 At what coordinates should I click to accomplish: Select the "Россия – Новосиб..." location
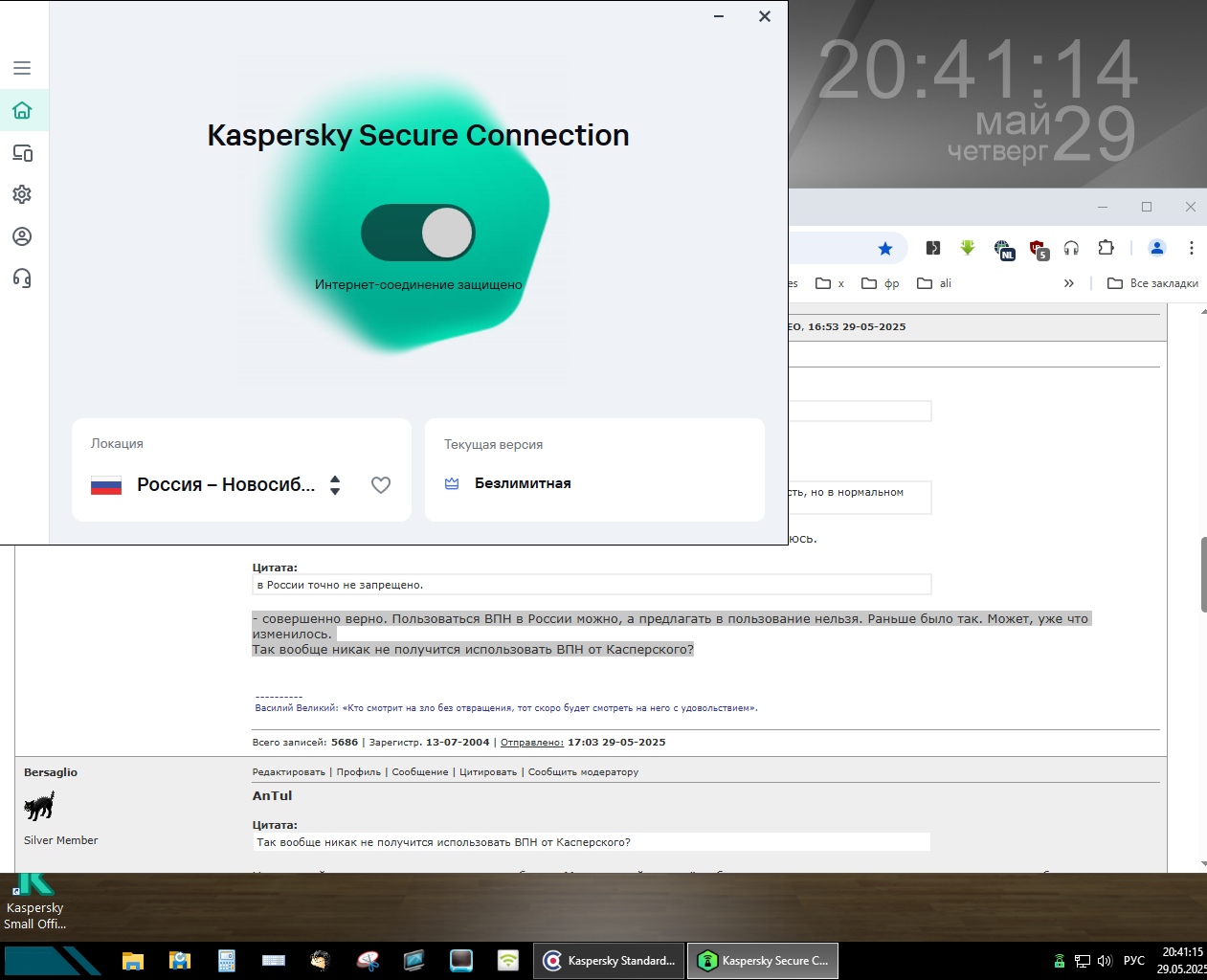[x=226, y=484]
